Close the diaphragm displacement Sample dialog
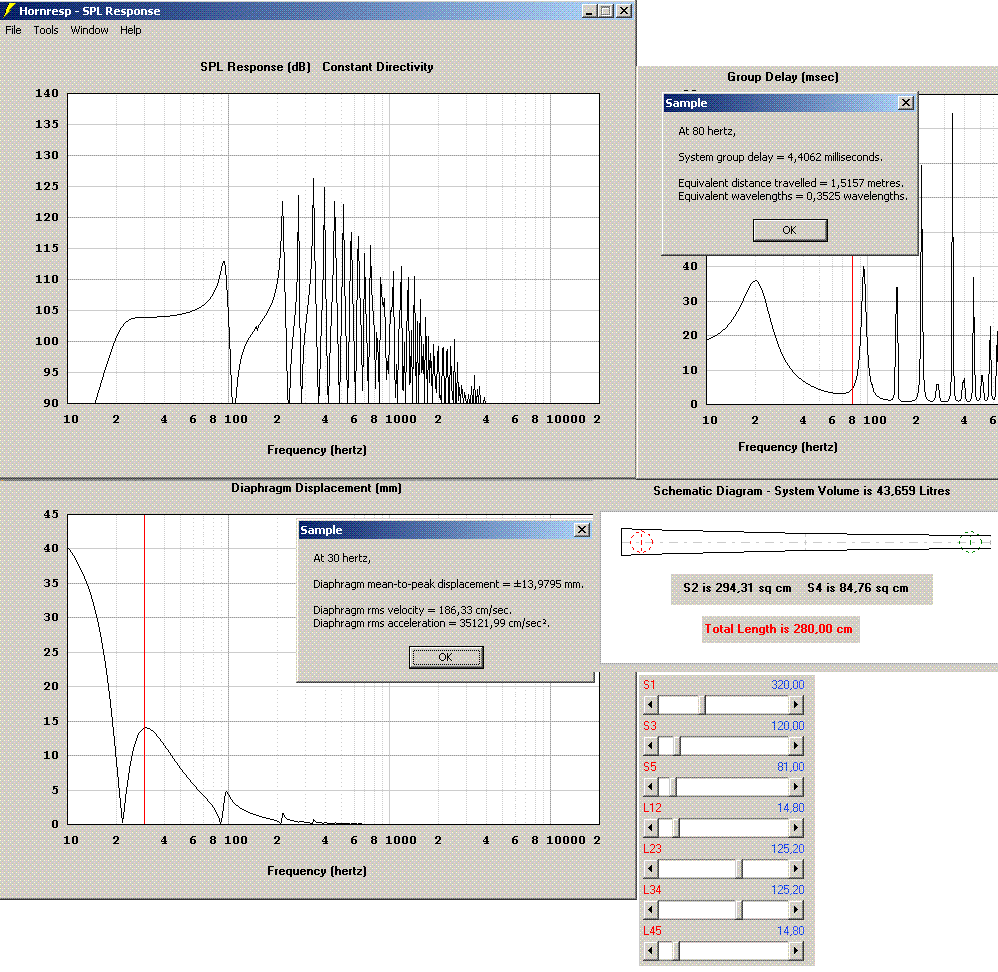The image size is (998, 972). (x=582, y=530)
